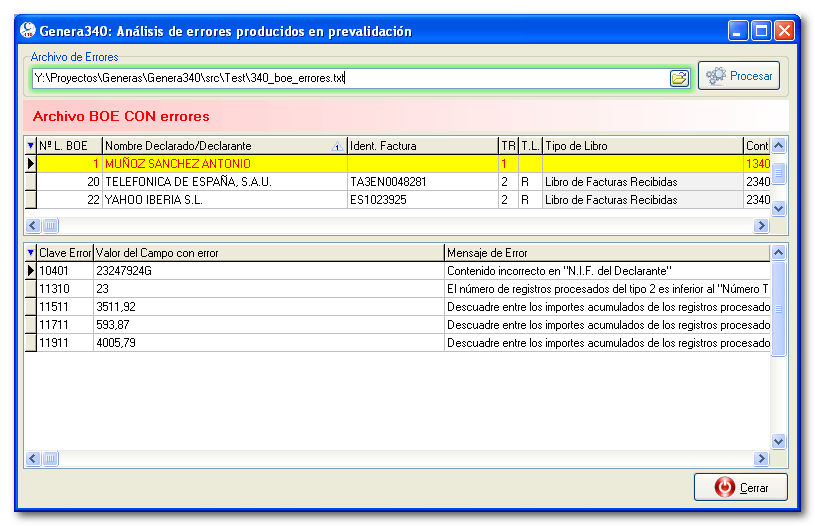
Task: Click the value 23247924G cell
Action: point(269,271)
